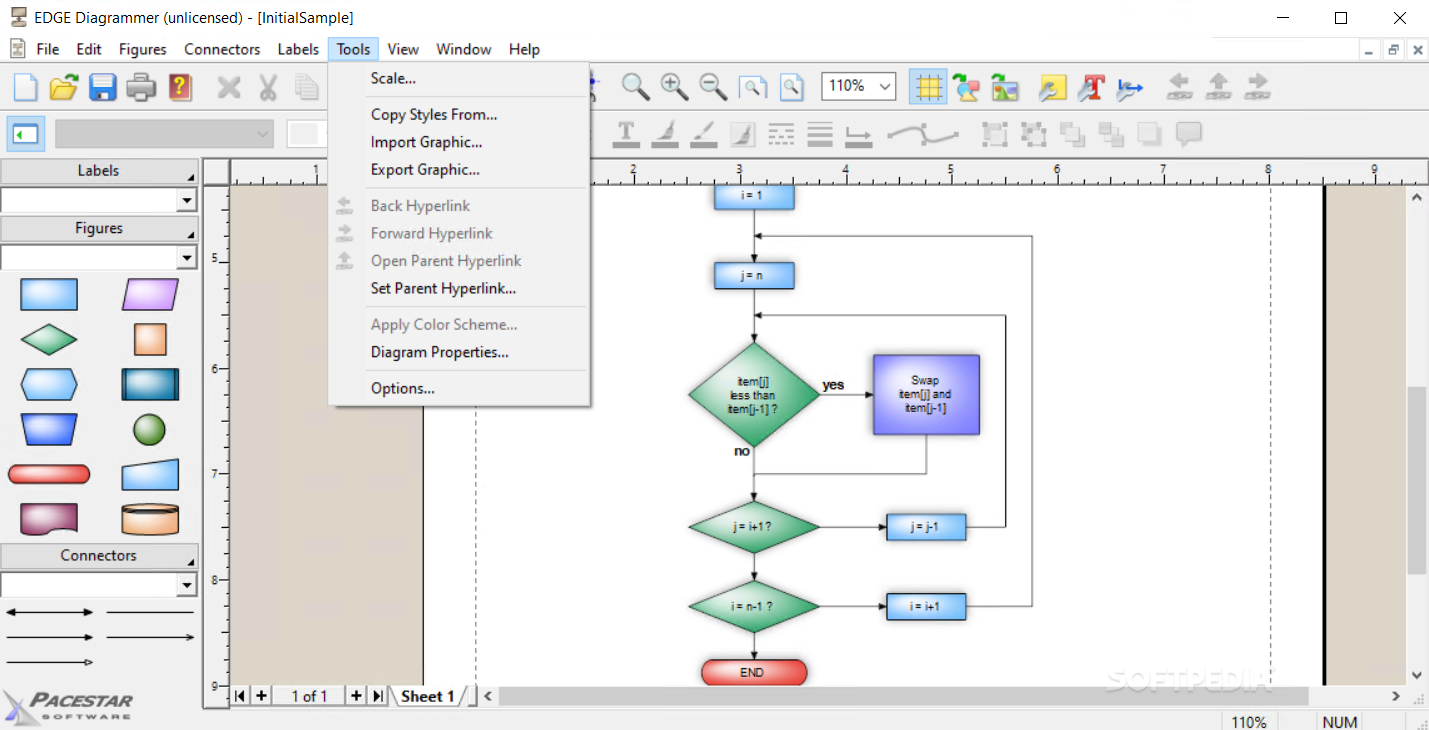1429x730 pixels.
Task: Add sheet with plus before '1 of 1'
Action: point(261,696)
